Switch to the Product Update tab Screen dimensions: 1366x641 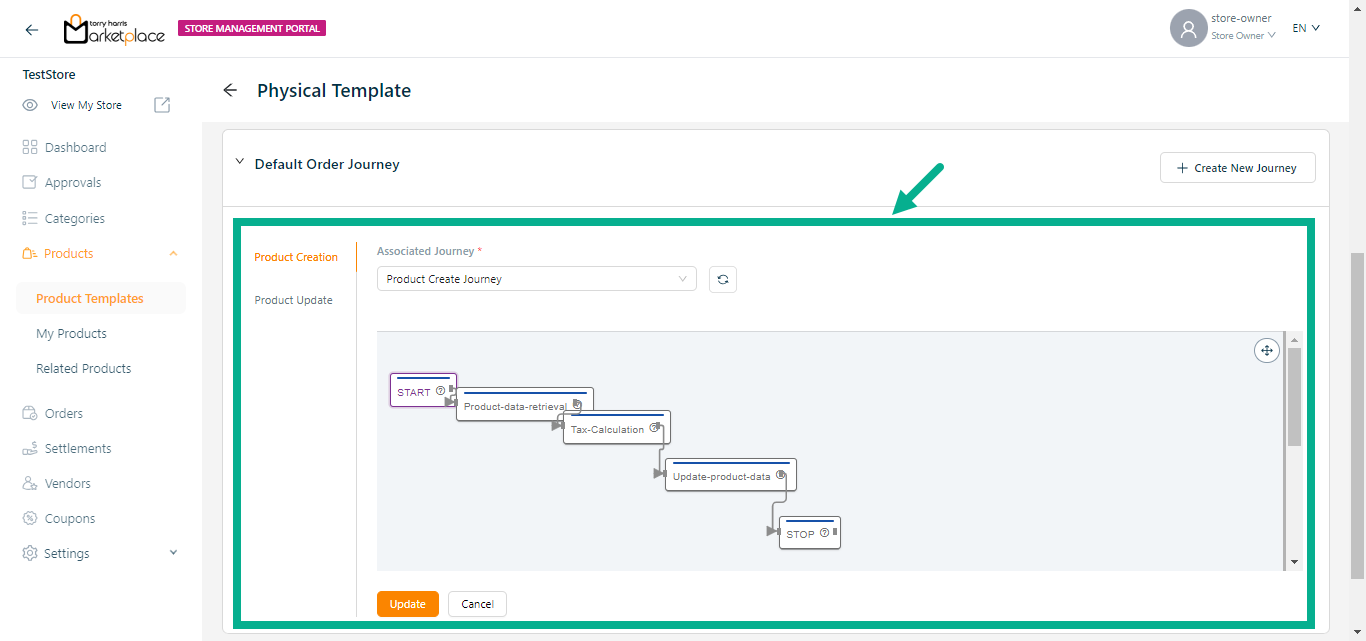click(294, 300)
